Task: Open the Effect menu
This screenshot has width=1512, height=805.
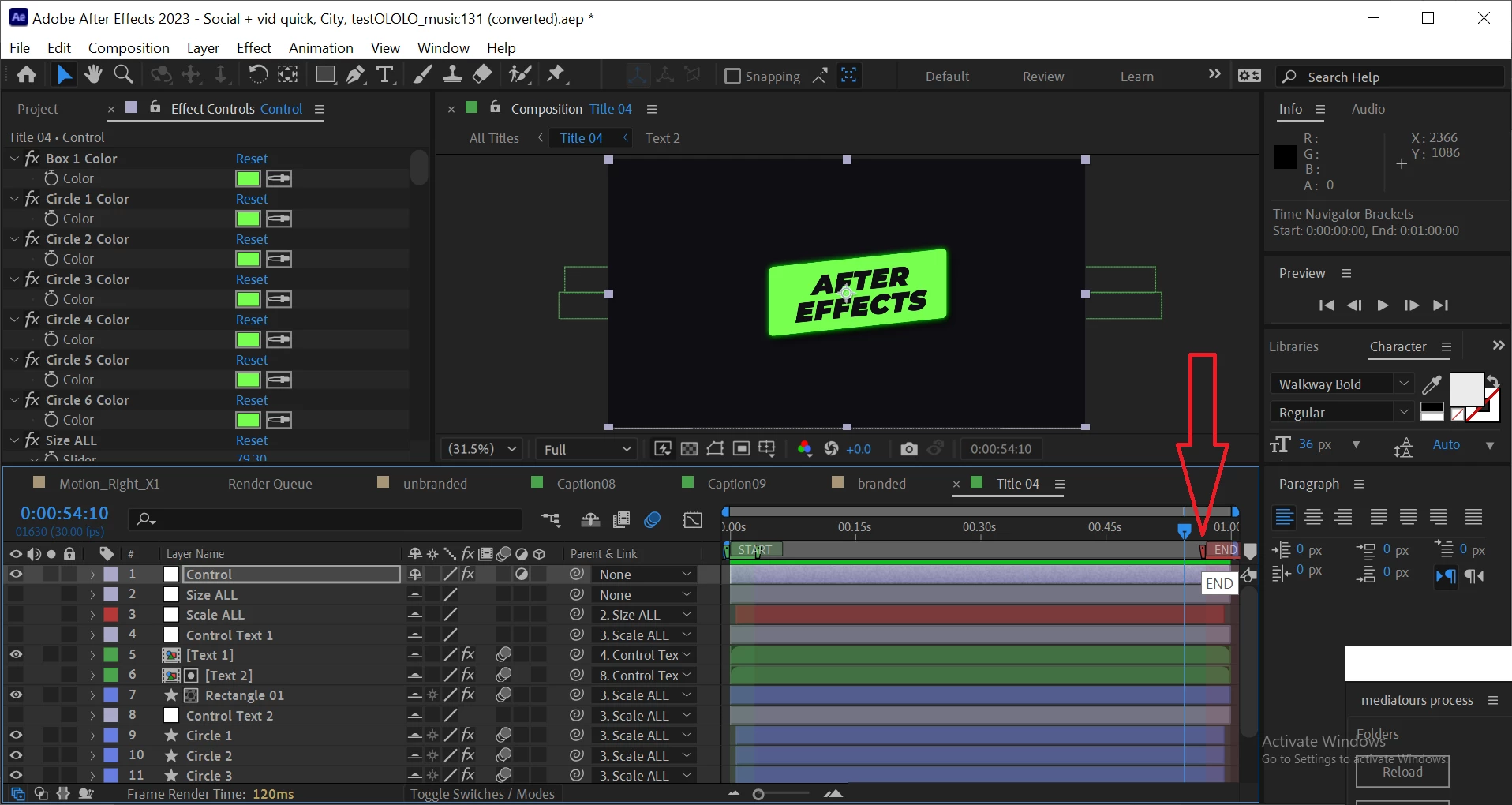Action: click(254, 48)
